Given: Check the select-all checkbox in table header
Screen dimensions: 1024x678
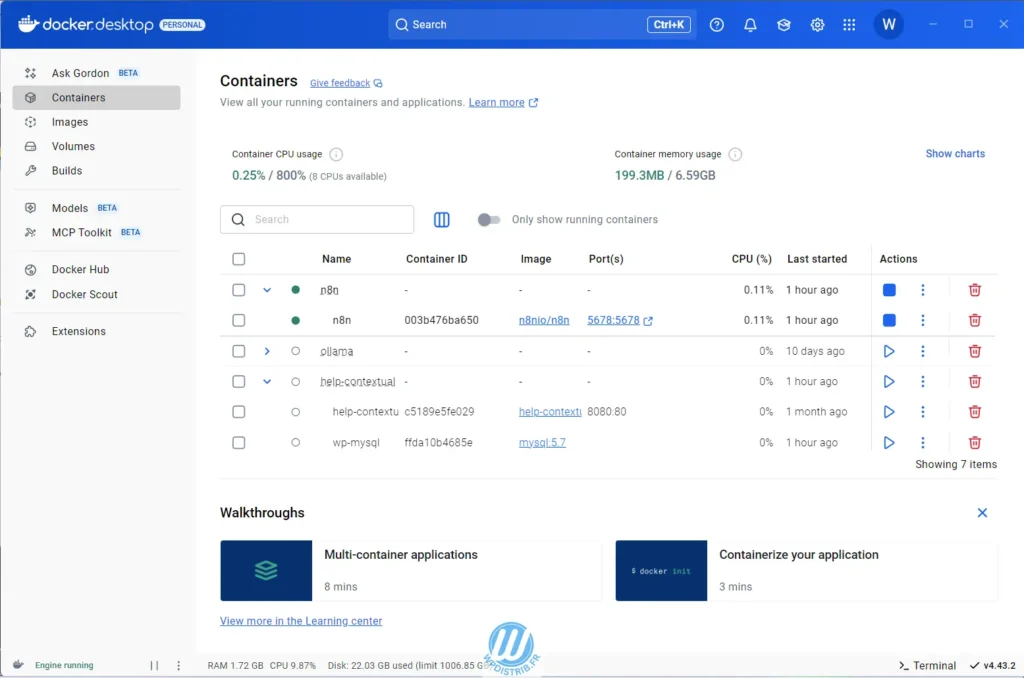Looking at the screenshot, I should [x=238, y=259].
